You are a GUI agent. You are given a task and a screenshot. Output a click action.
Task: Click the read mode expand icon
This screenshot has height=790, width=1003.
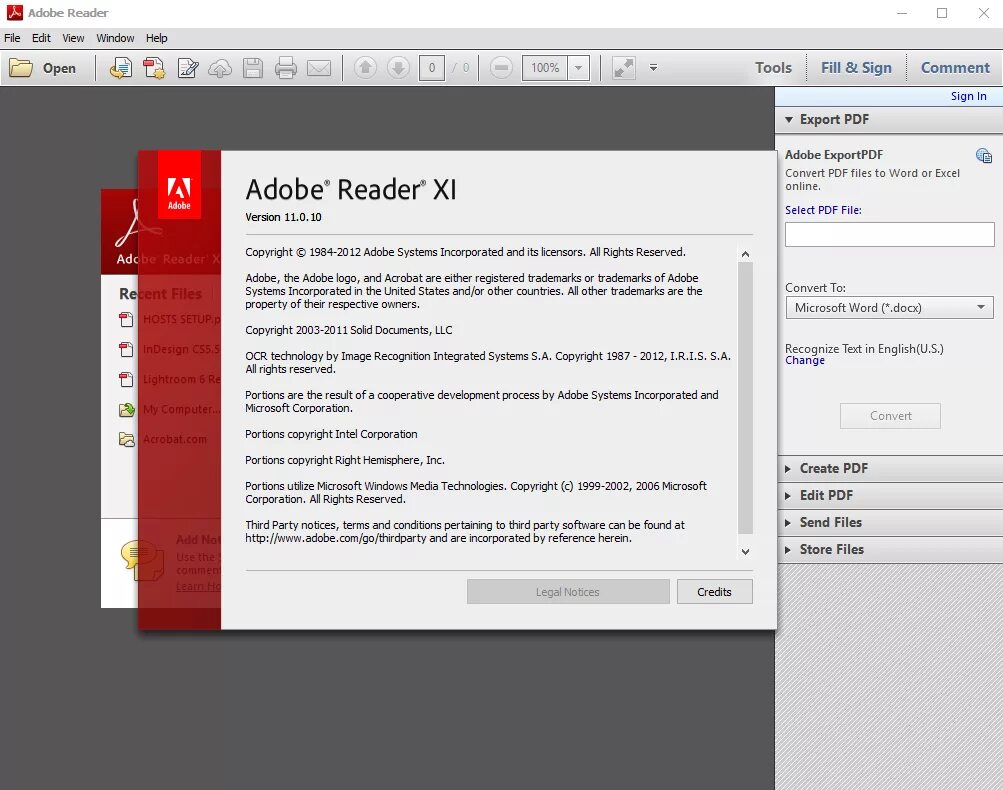624,68
